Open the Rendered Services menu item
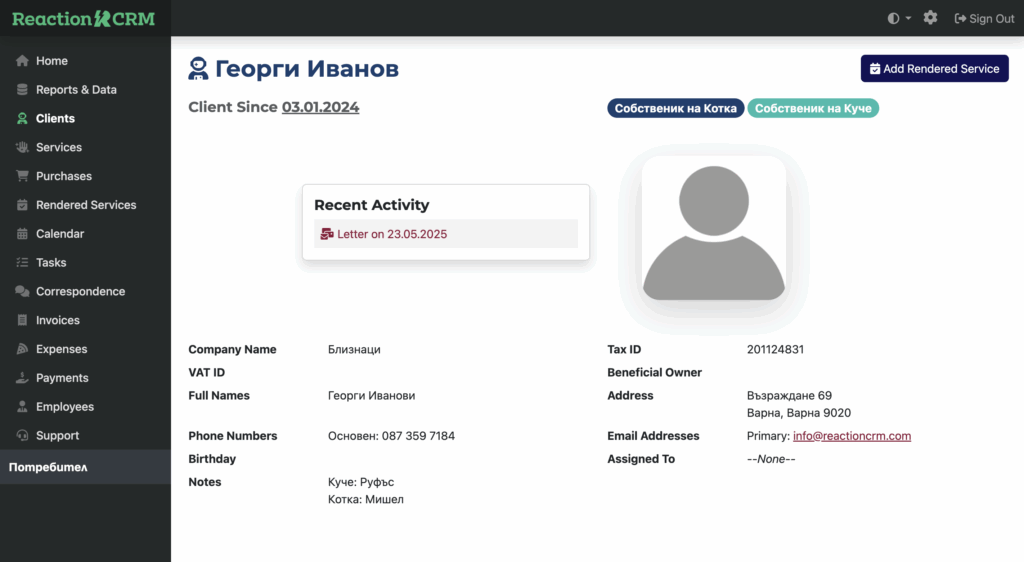This screenshot has width=1024, height=562. (85, 205)
